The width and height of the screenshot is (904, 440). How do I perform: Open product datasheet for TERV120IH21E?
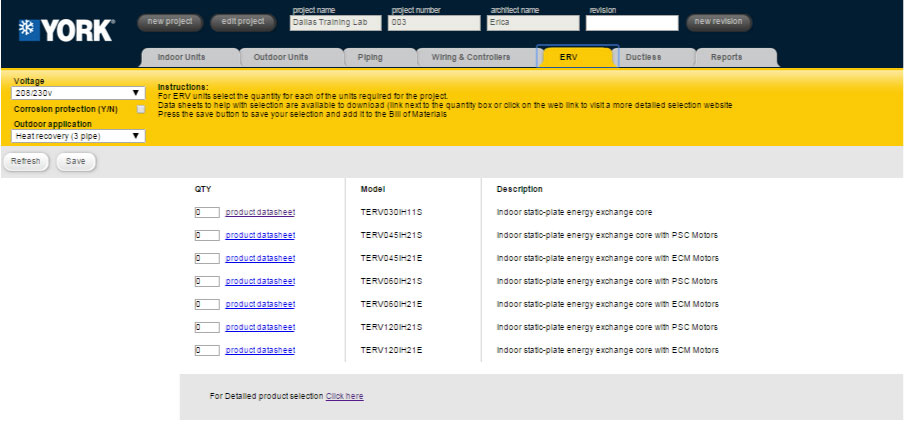(x=260, y=350)
